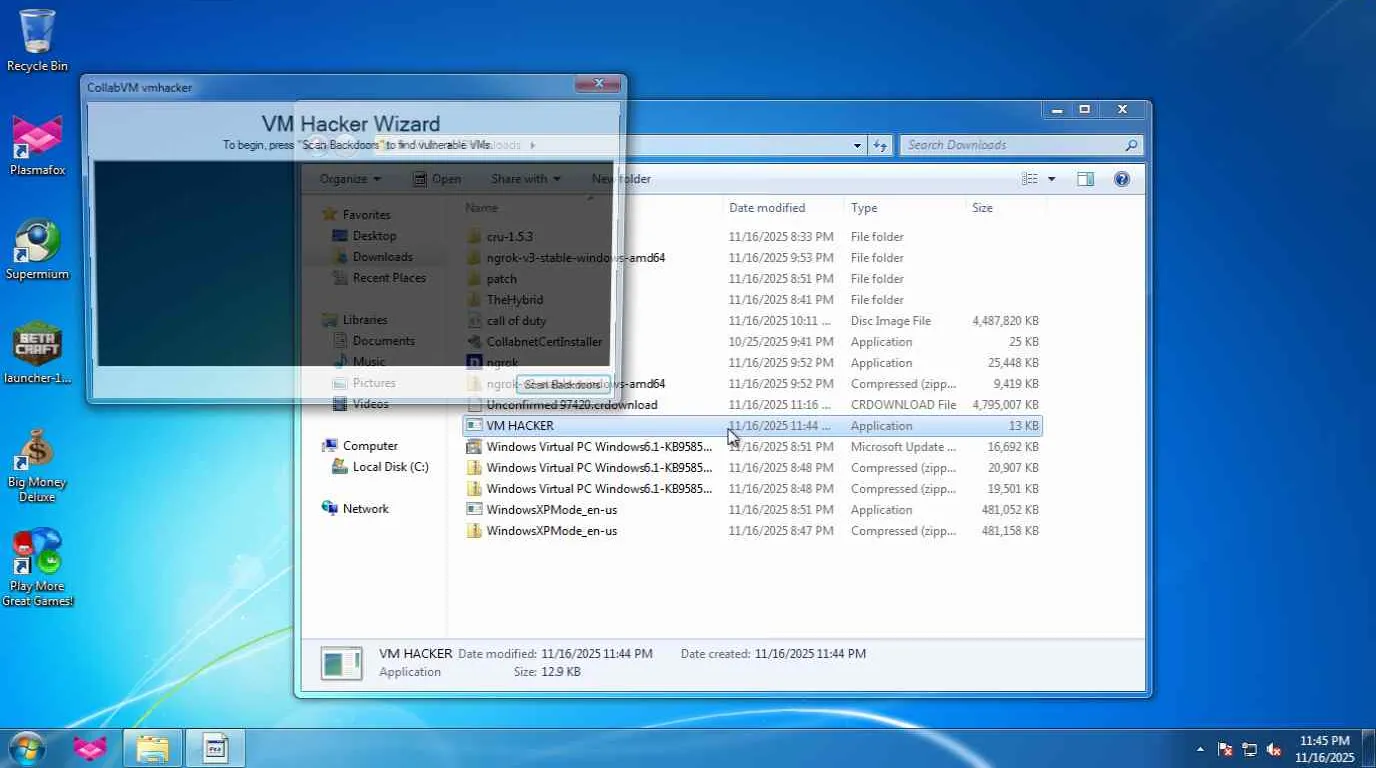Open Local Disk (C:) in navigation pane
Image resolution: width=1376 pixels, height=768 pixels.
(x=390, y=467)
